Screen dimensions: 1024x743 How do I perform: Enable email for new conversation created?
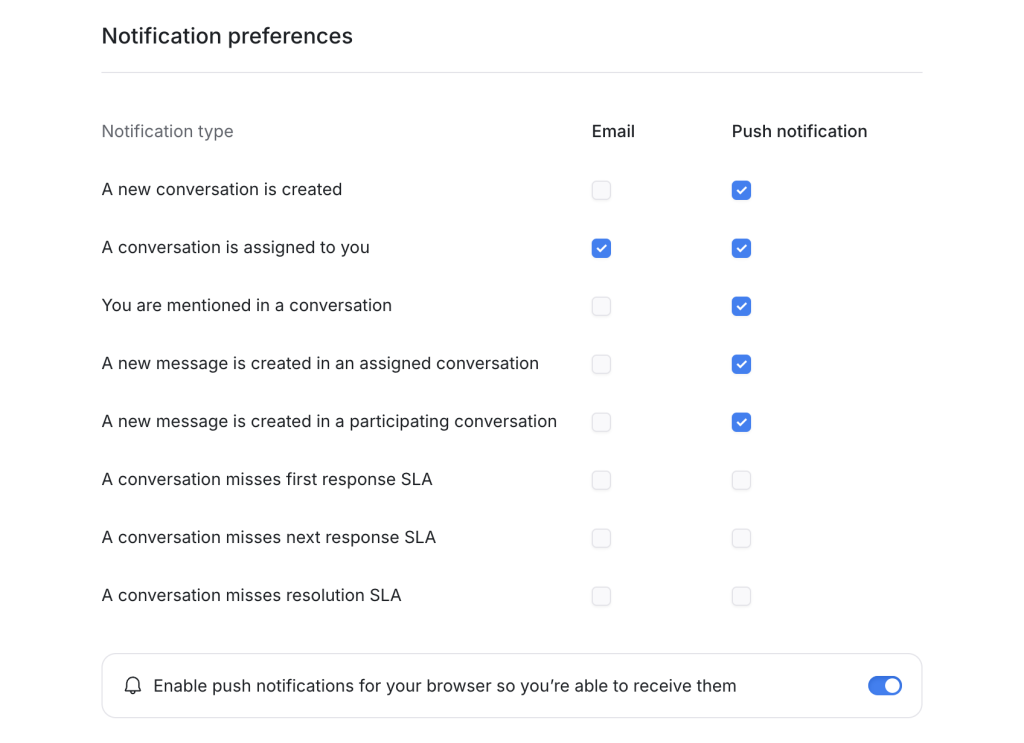click(x=601, y=190)
